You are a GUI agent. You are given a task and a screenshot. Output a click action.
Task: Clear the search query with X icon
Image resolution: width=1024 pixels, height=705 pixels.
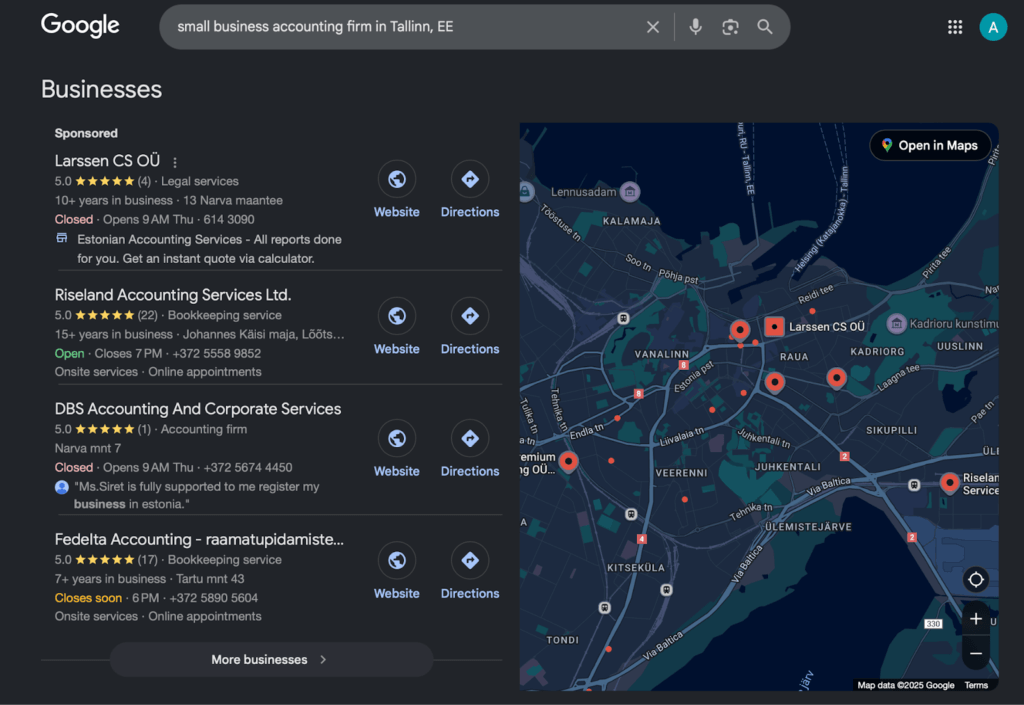653,27
